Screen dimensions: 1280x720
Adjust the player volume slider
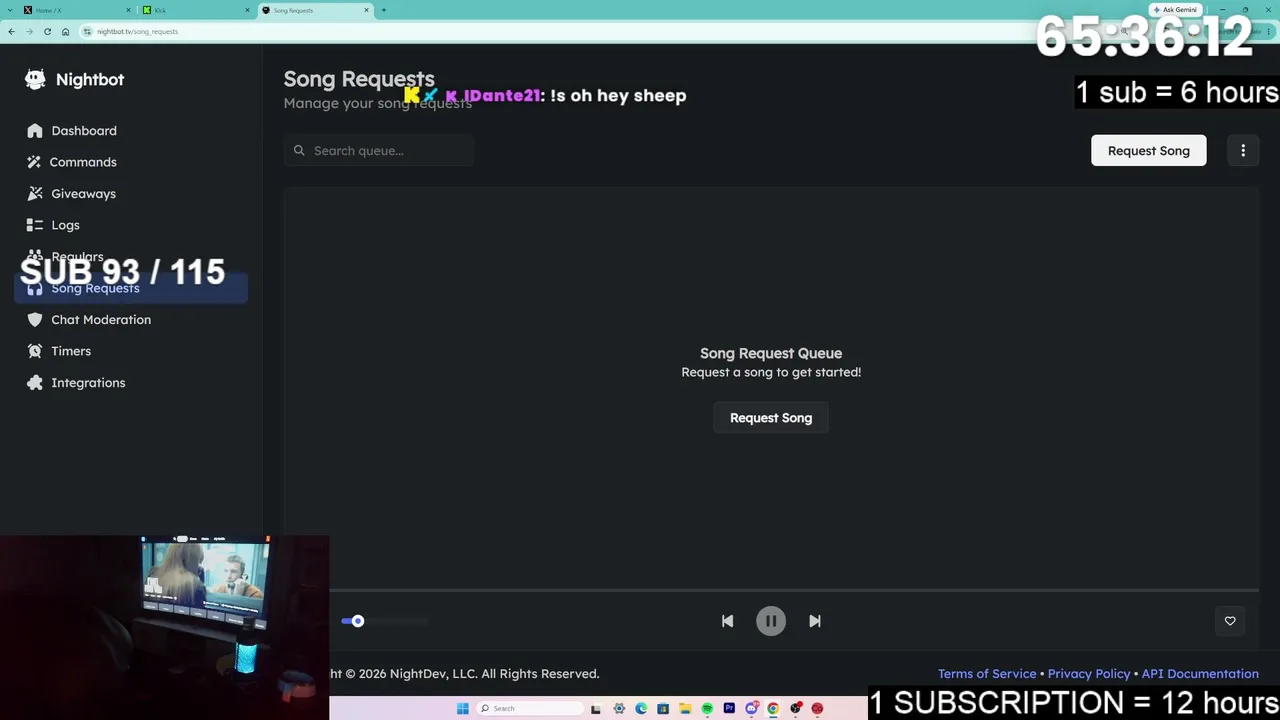[385, 621]
